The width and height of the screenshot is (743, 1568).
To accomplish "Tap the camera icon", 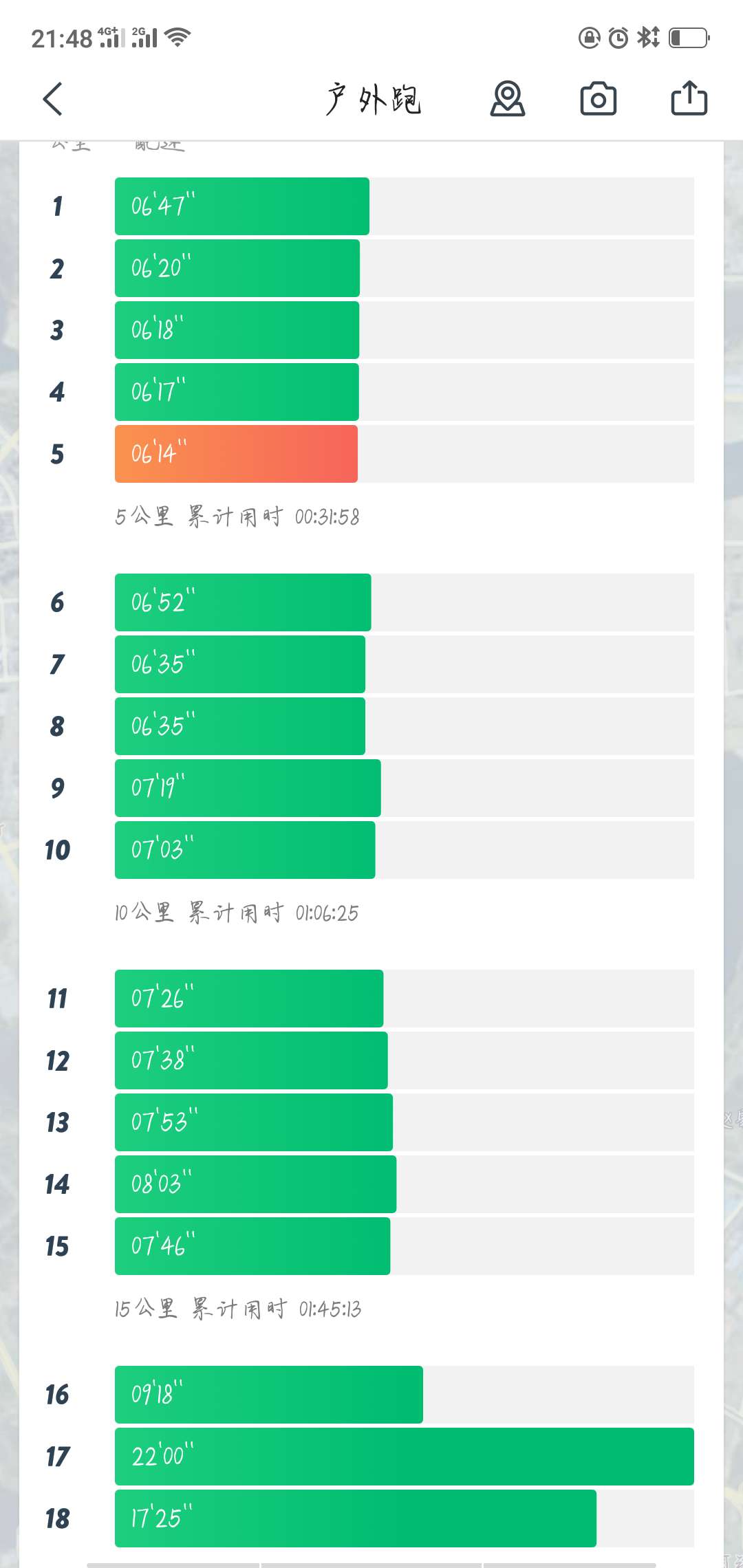I will tap(598, 99).
